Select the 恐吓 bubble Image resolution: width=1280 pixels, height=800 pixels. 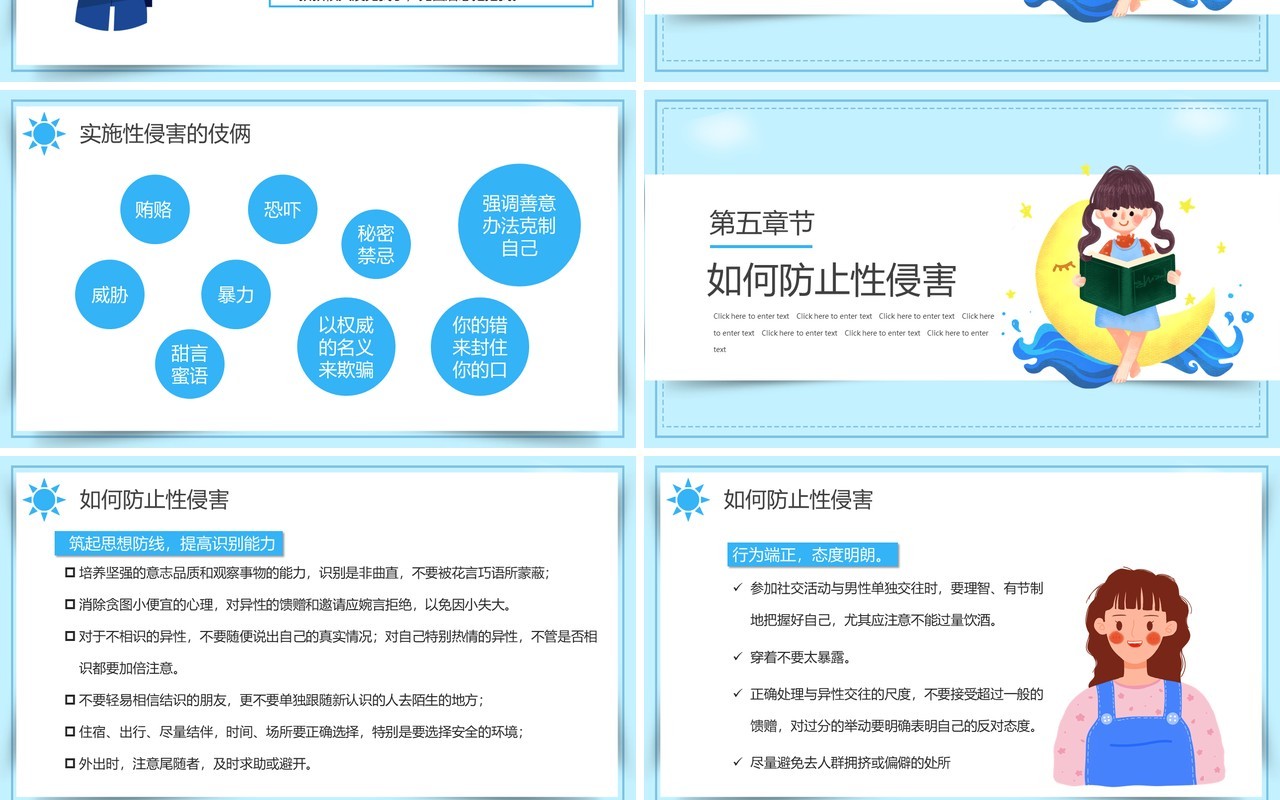(282, 209)
